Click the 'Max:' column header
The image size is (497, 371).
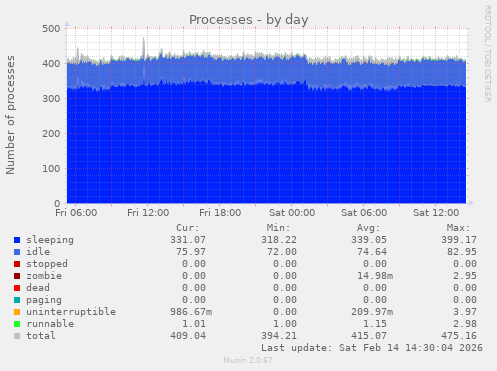coord(458,228)
